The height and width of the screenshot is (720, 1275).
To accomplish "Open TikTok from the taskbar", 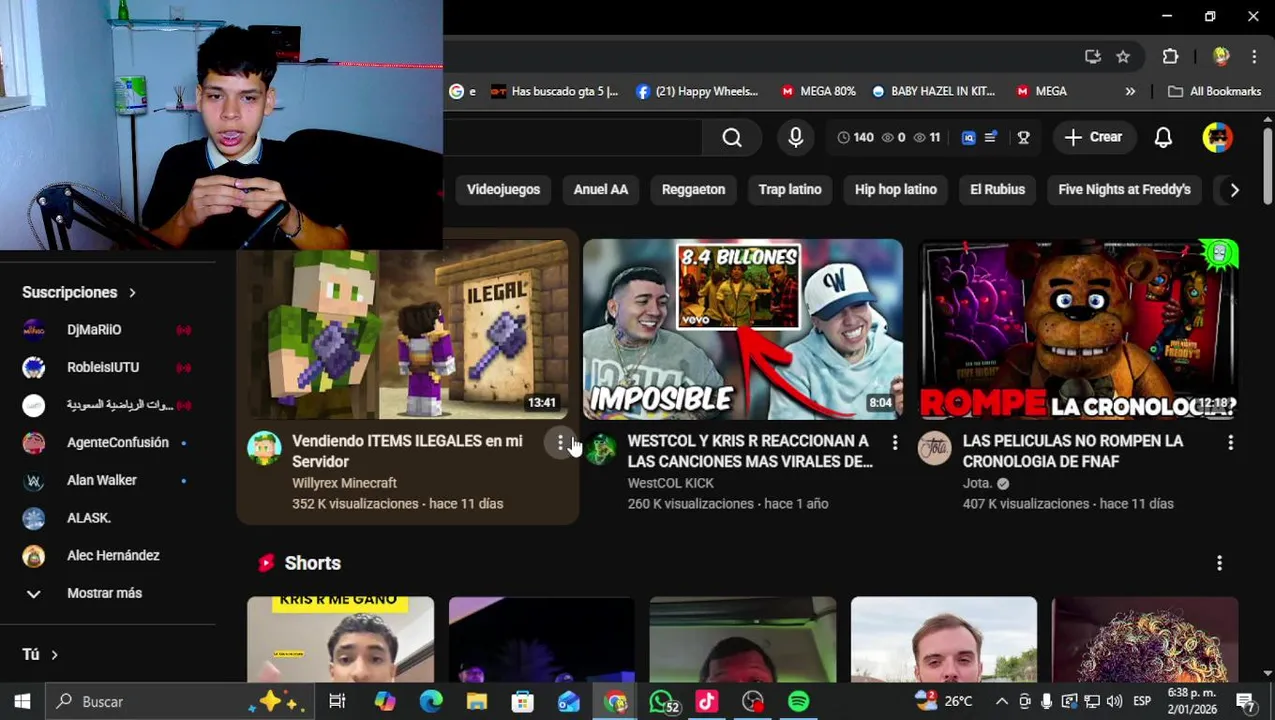I will pyautogui.click(x=707, y=702).
